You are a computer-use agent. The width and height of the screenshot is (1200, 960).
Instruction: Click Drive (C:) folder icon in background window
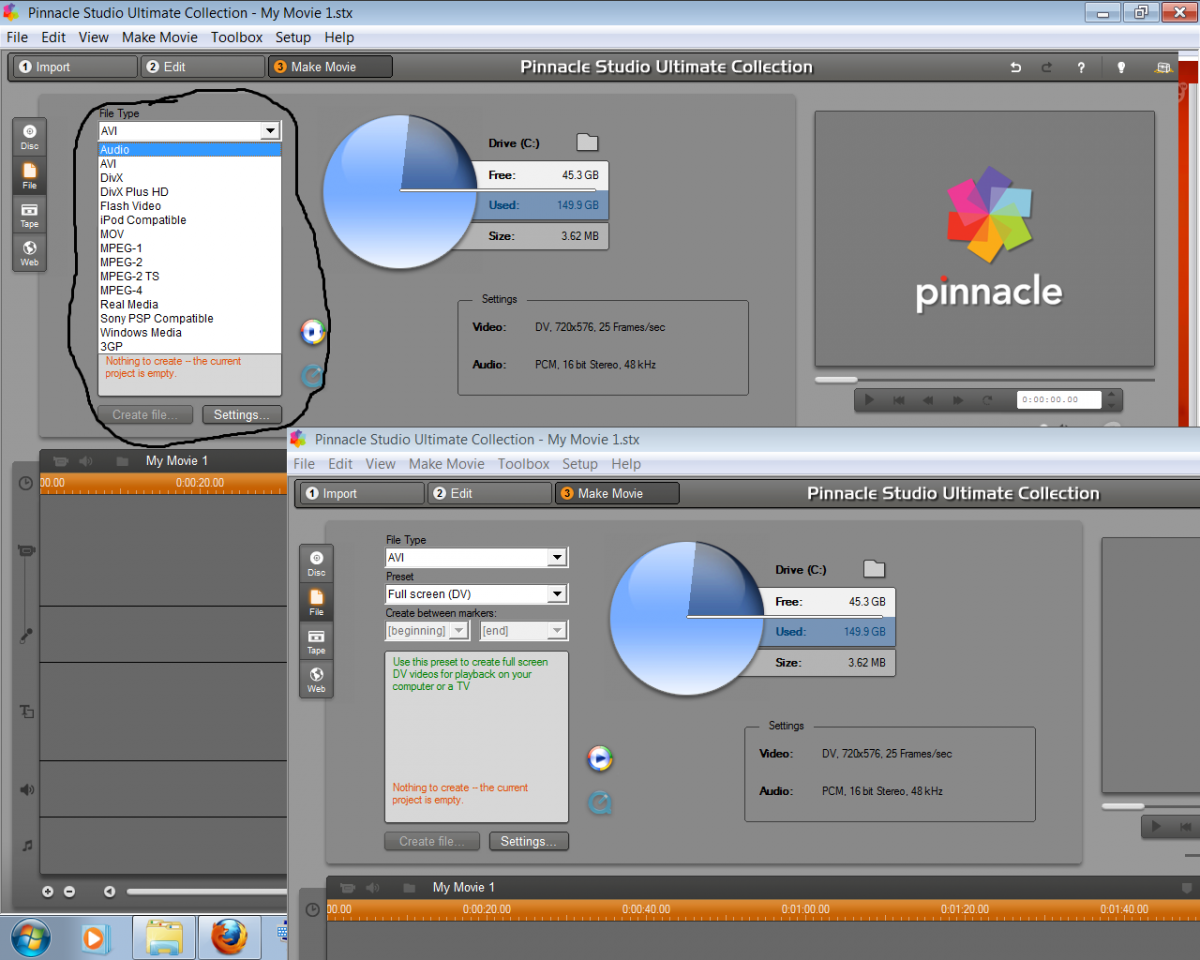[x=587, y=142]
